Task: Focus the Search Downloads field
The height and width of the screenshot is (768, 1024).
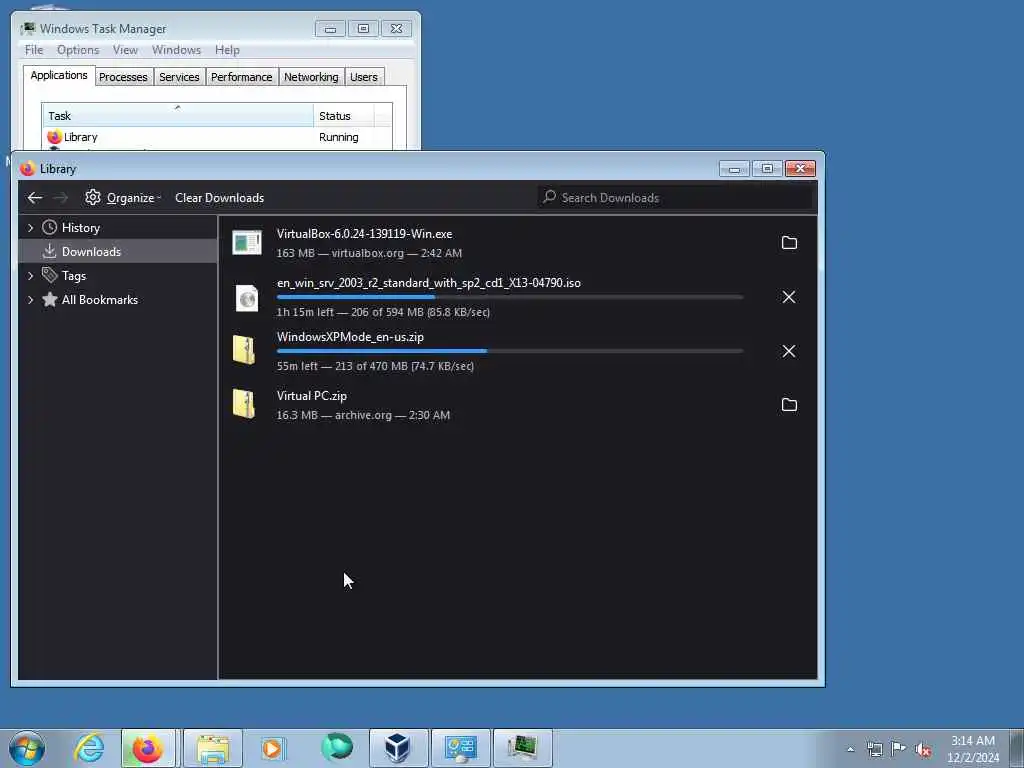Action: tap(675, 197)
